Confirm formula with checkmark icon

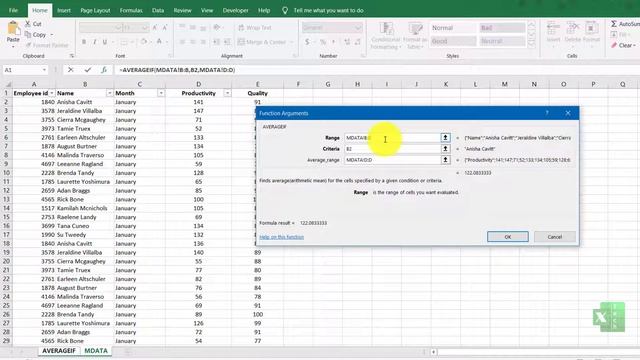(87, 70)
